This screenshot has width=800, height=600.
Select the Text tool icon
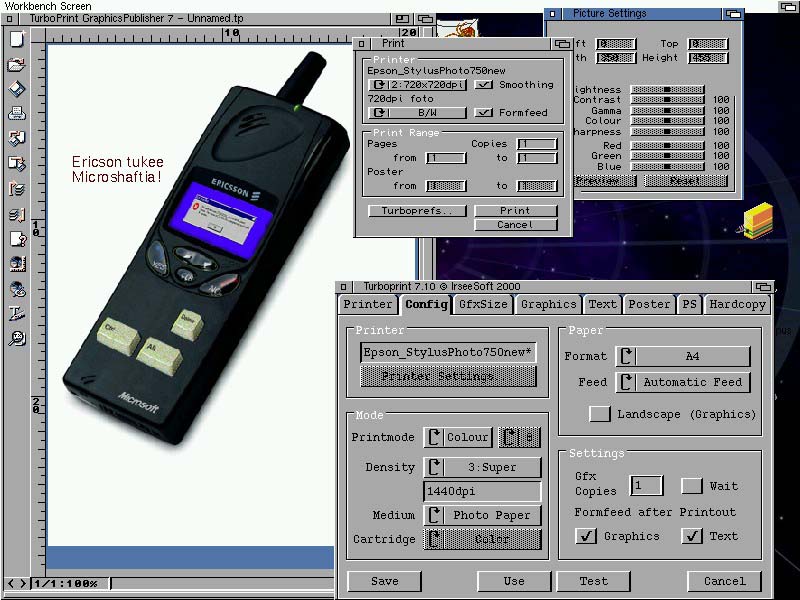(17, 313)
